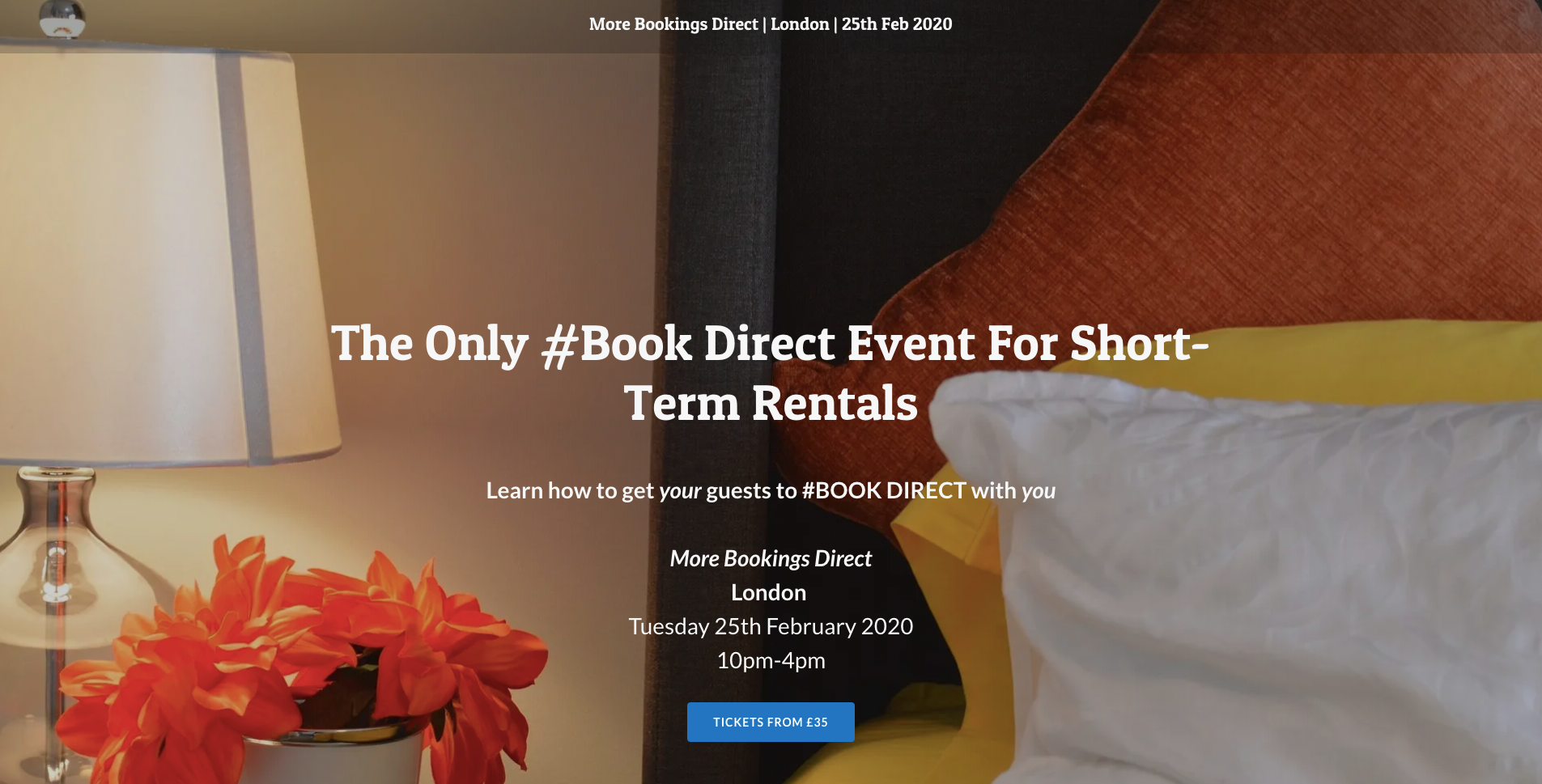Click the 10pm-4pm event time text

771,660
